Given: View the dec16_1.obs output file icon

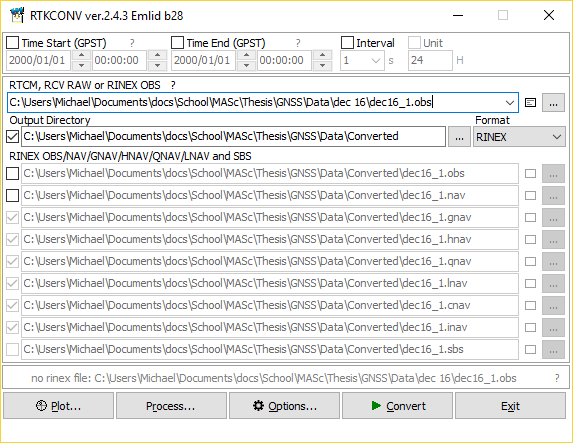Looking at the screenshot, I should tap(530, 174).
